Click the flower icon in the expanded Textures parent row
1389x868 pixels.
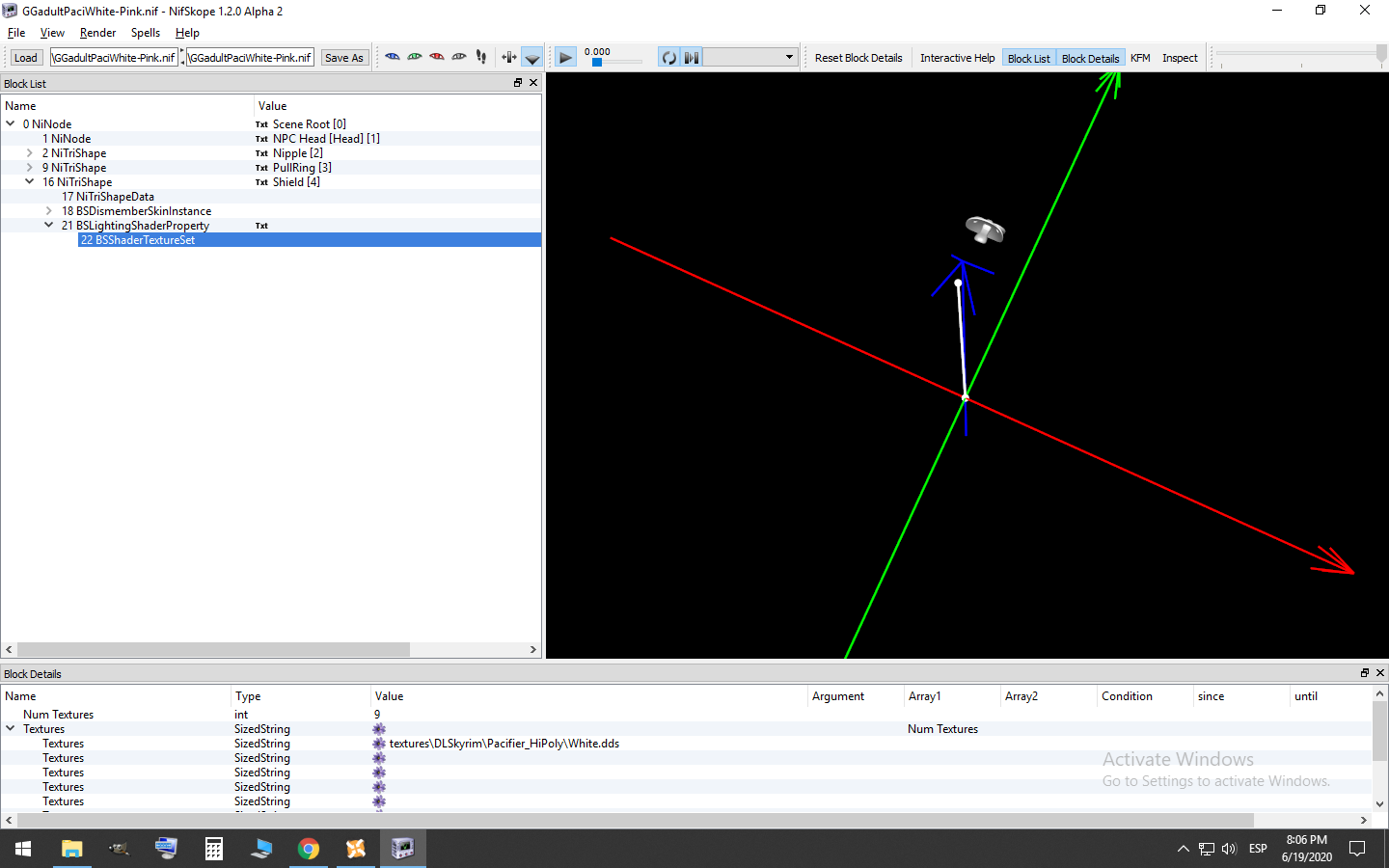click(379, 729)
